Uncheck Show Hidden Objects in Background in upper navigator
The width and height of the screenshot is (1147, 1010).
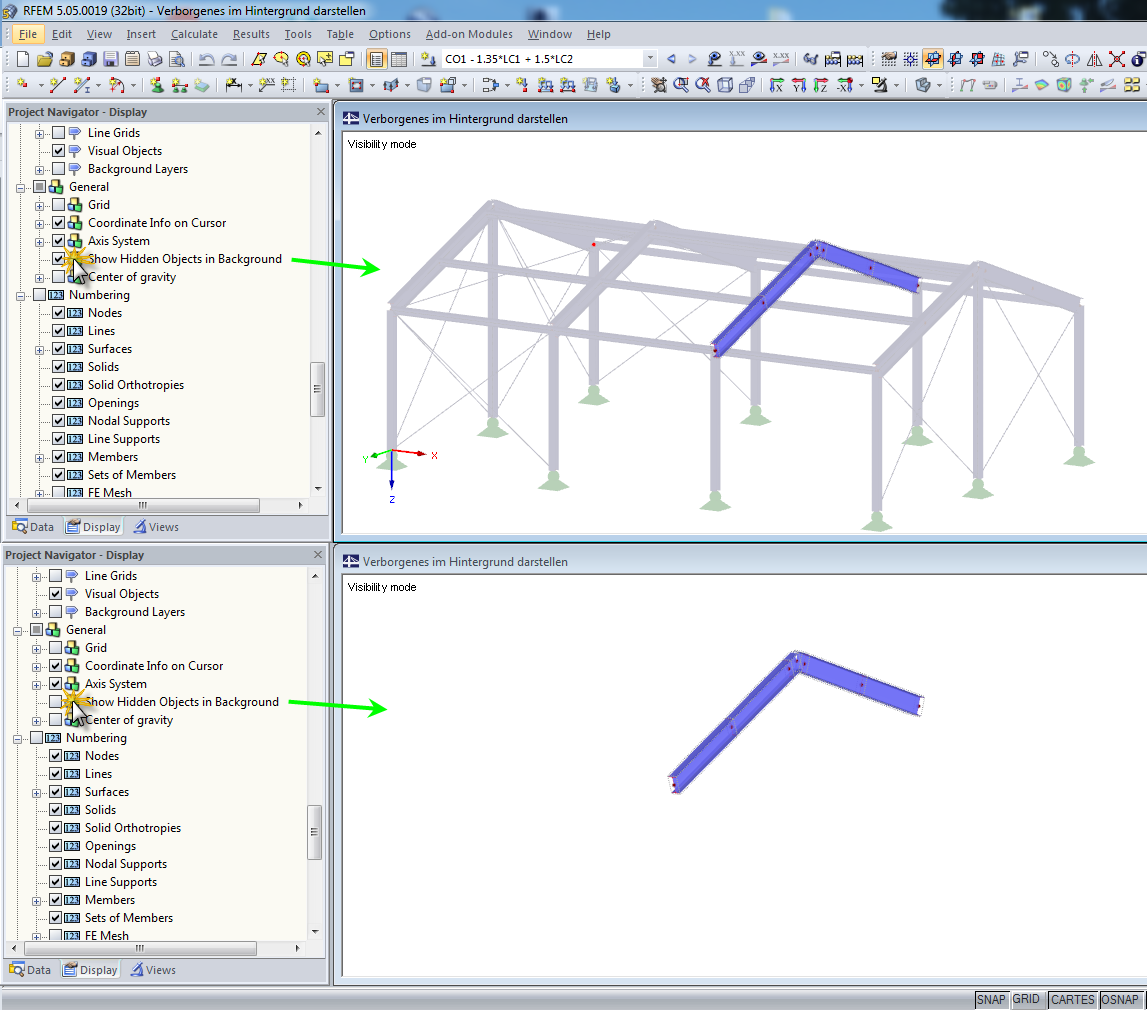pos(59,259)
